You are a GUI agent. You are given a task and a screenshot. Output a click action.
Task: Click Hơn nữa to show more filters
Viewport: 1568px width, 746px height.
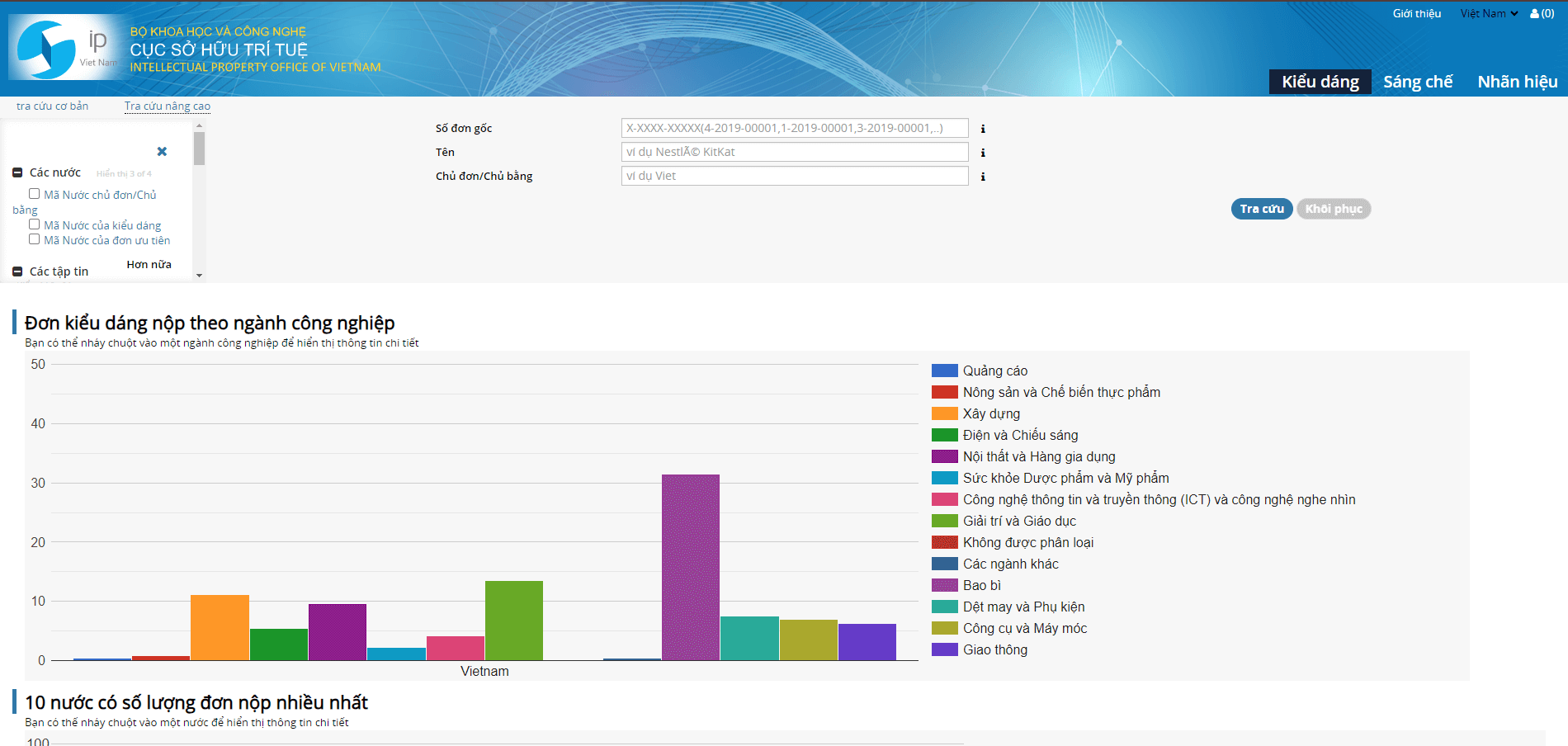[149, 264]
